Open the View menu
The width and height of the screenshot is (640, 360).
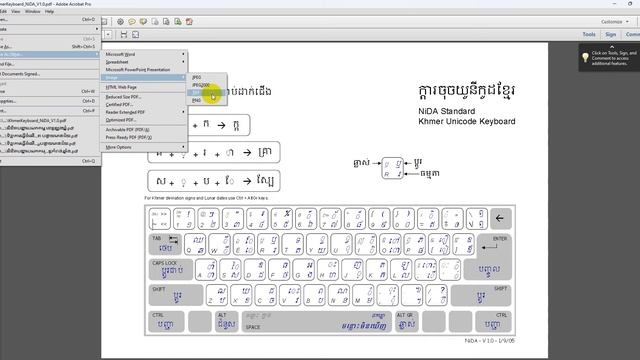pyautogui.click(x=16, y=11)
